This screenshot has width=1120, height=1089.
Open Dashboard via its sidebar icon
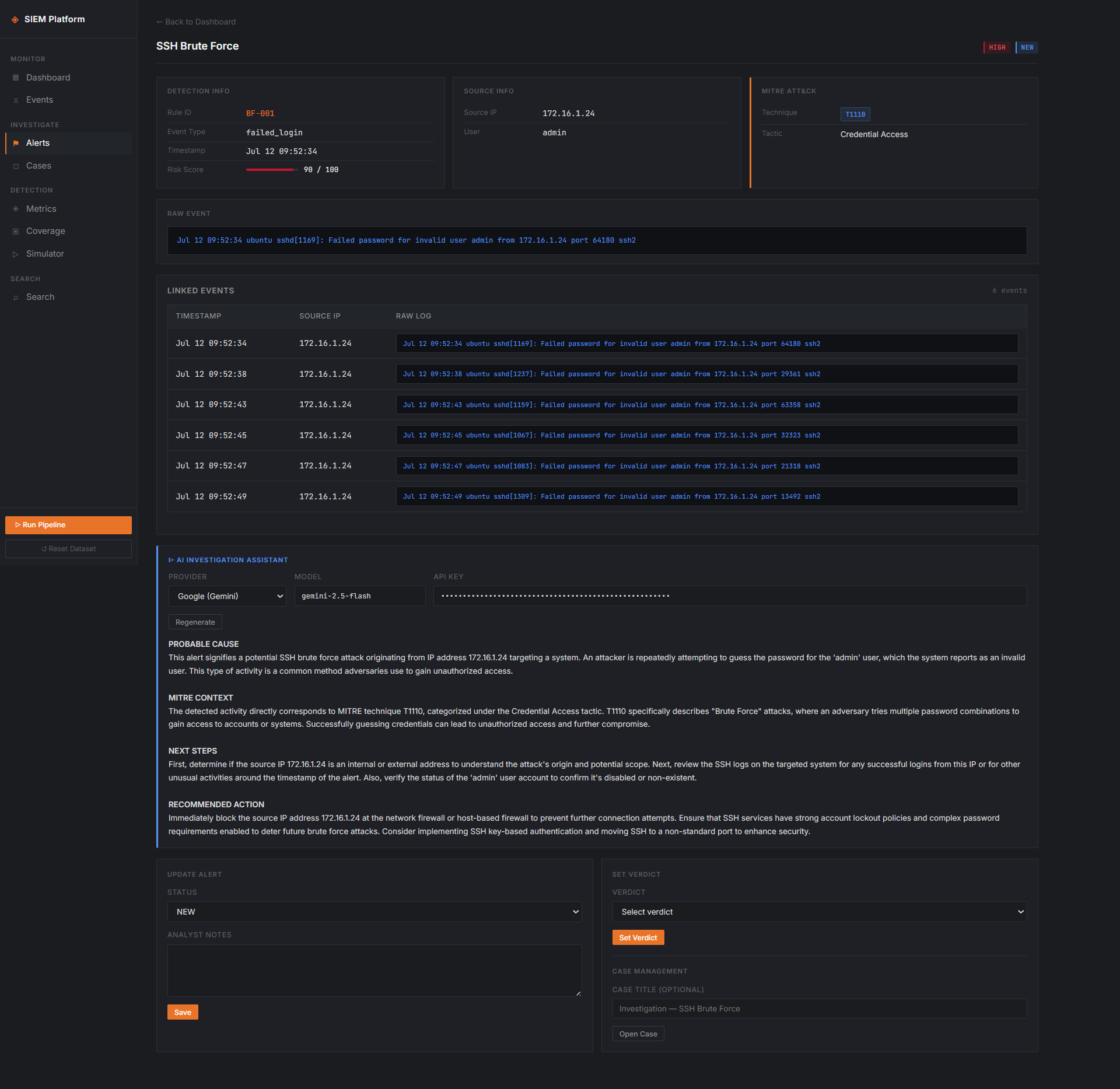tap(16, 78)
